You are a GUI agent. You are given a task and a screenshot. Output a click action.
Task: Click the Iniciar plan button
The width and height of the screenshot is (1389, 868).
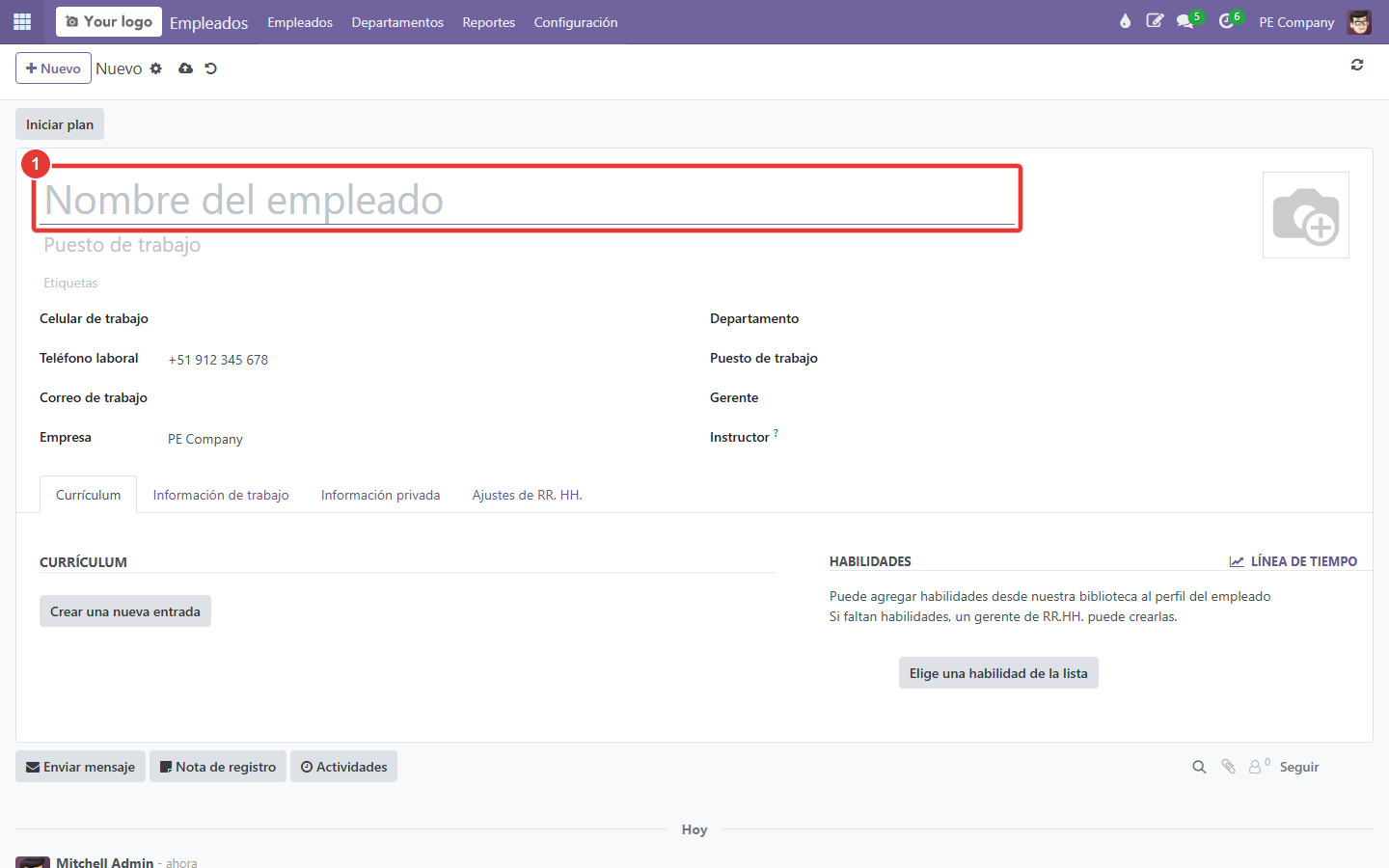[x=60, y=124]
